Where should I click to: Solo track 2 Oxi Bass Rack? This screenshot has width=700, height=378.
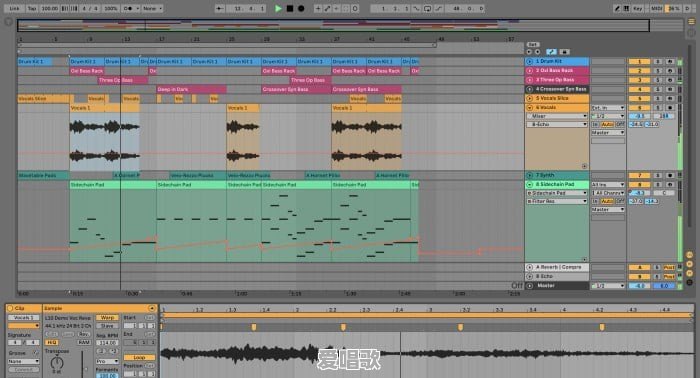click(x=657, y=71)
